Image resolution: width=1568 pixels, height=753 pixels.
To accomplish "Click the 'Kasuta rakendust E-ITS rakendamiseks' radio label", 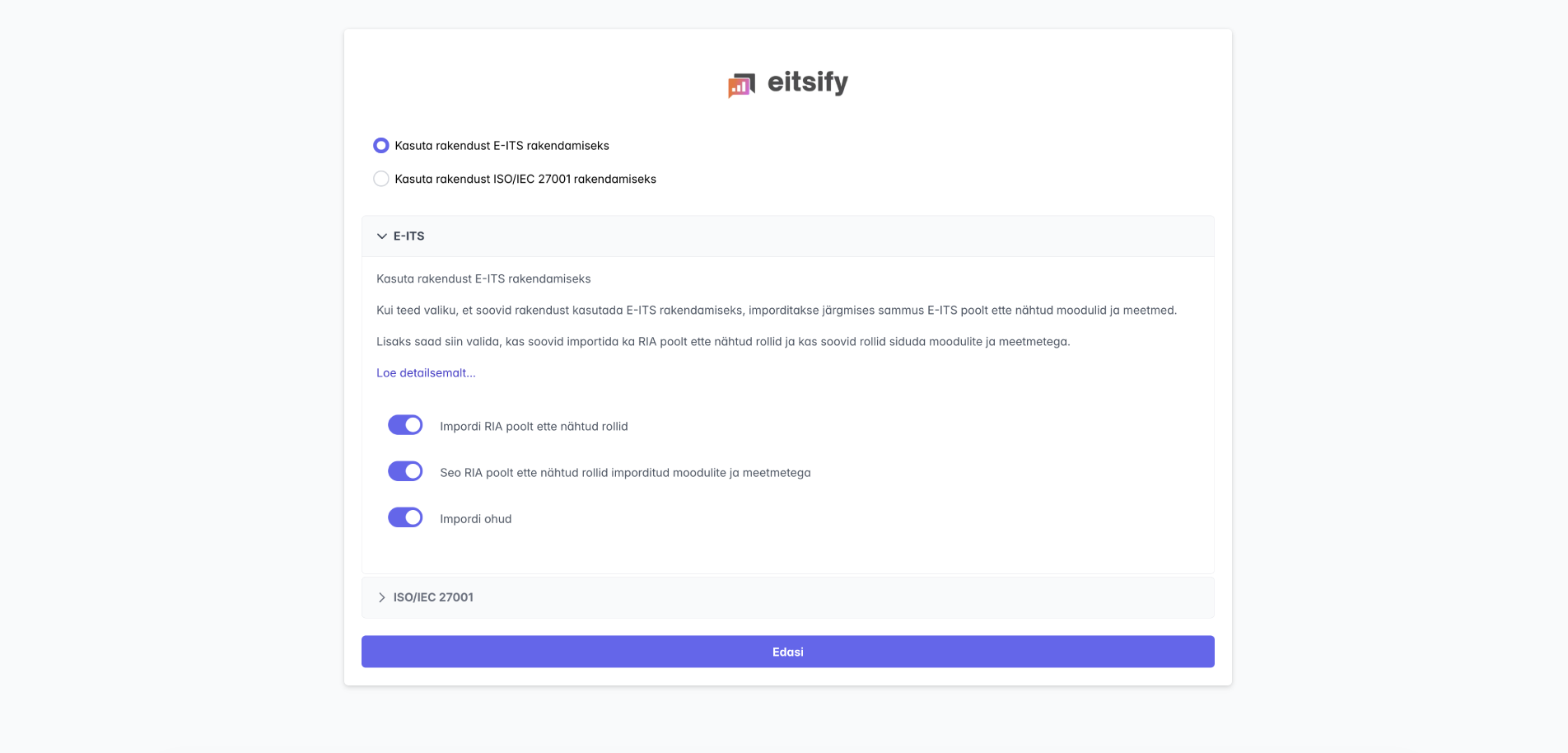I will (502, 146).
